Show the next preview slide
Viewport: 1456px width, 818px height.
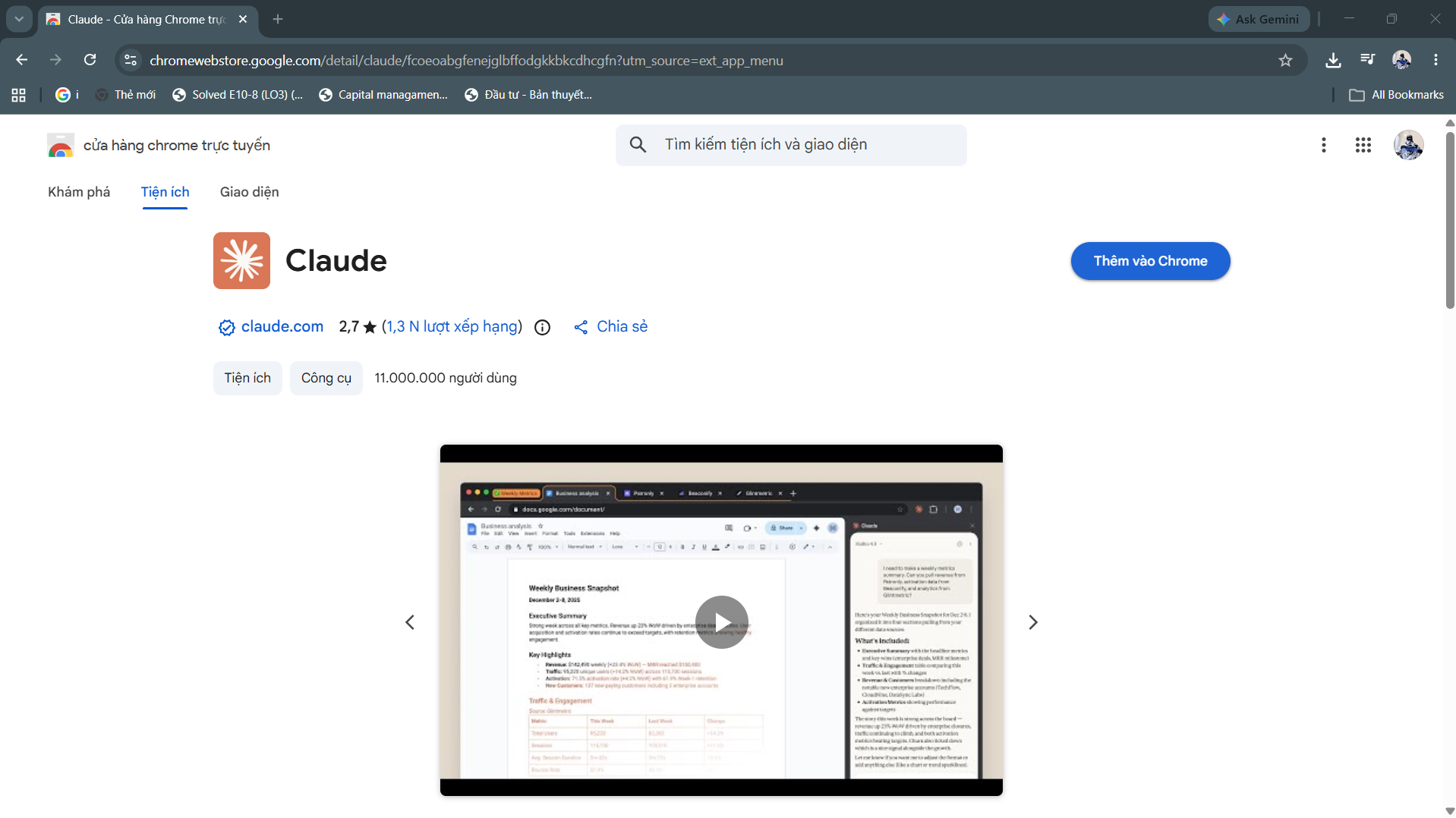click(1032, 622)
